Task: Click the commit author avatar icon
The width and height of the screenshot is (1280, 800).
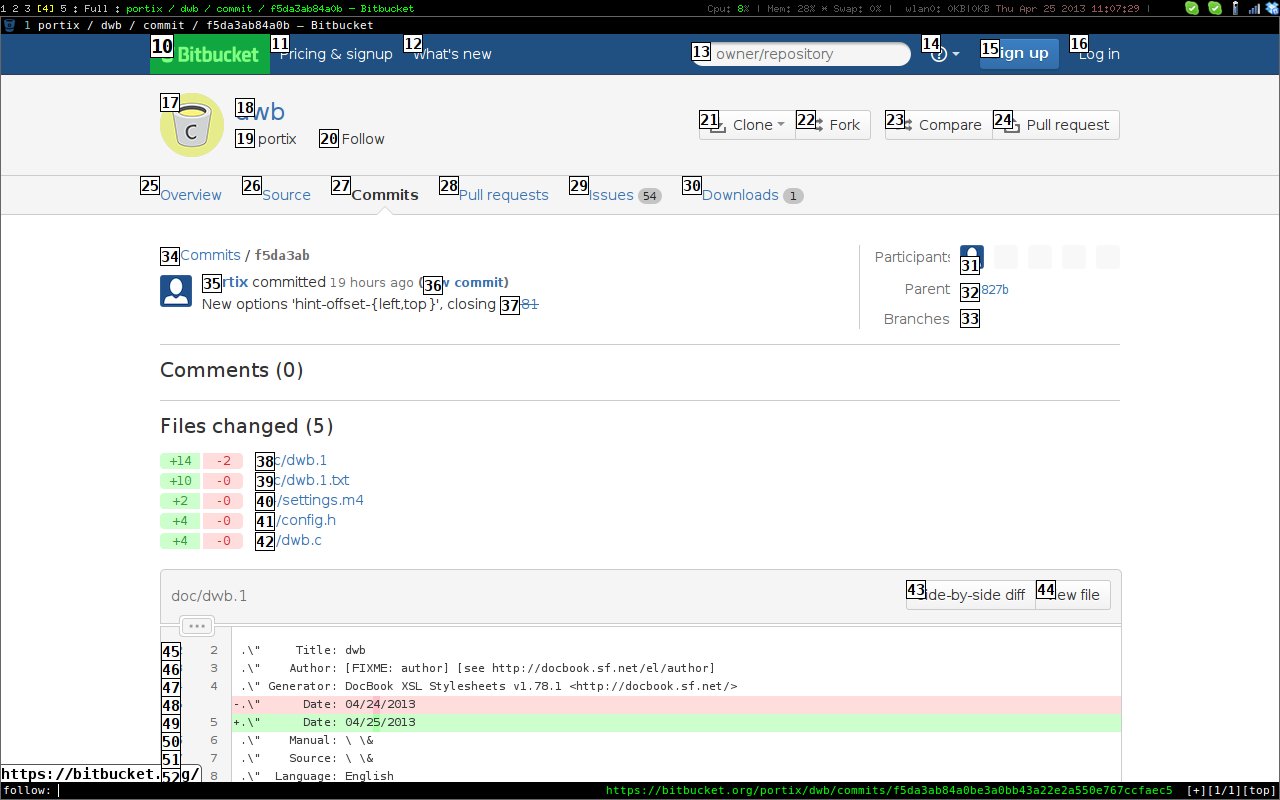Action: point(177,290)
